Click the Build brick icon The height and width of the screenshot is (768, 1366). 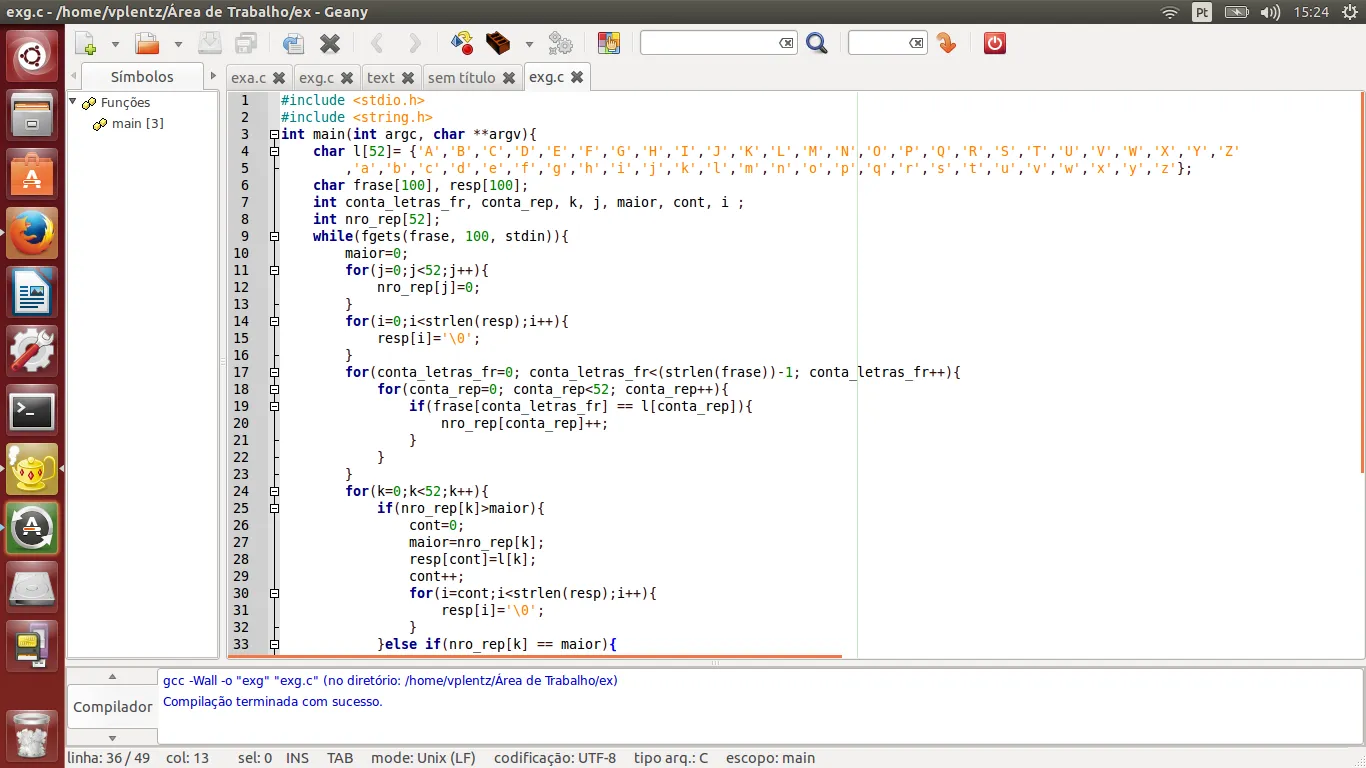[x=497, y=43]
